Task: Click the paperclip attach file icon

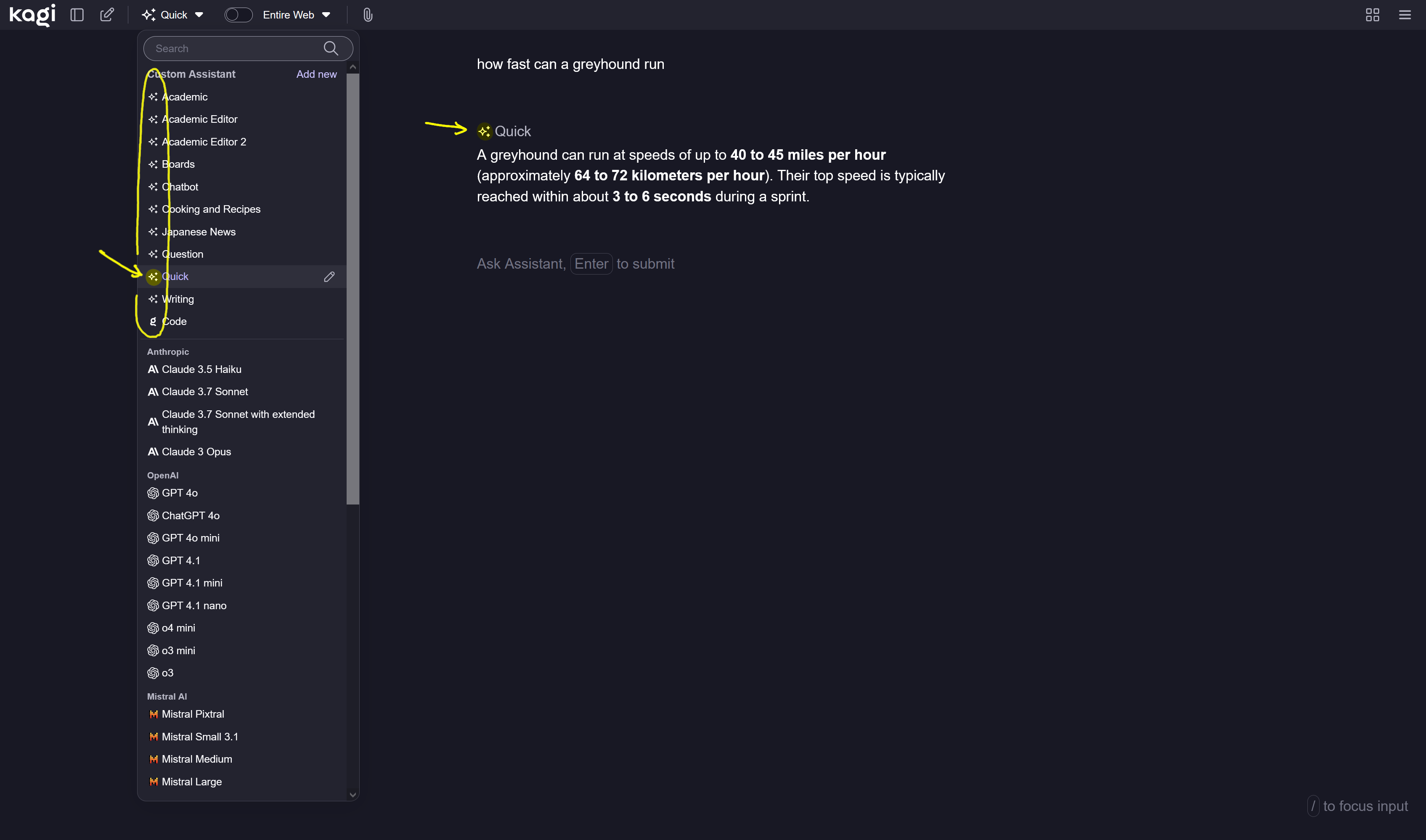Action: pos(368,15)
